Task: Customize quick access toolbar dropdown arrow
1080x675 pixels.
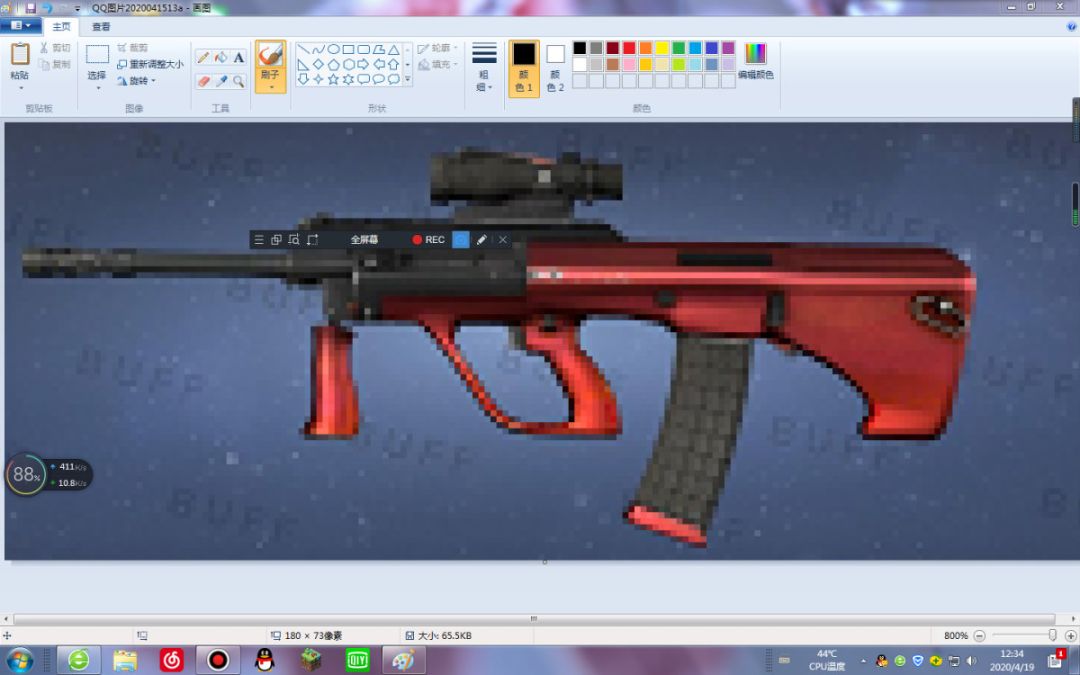Action: [77, 8]
